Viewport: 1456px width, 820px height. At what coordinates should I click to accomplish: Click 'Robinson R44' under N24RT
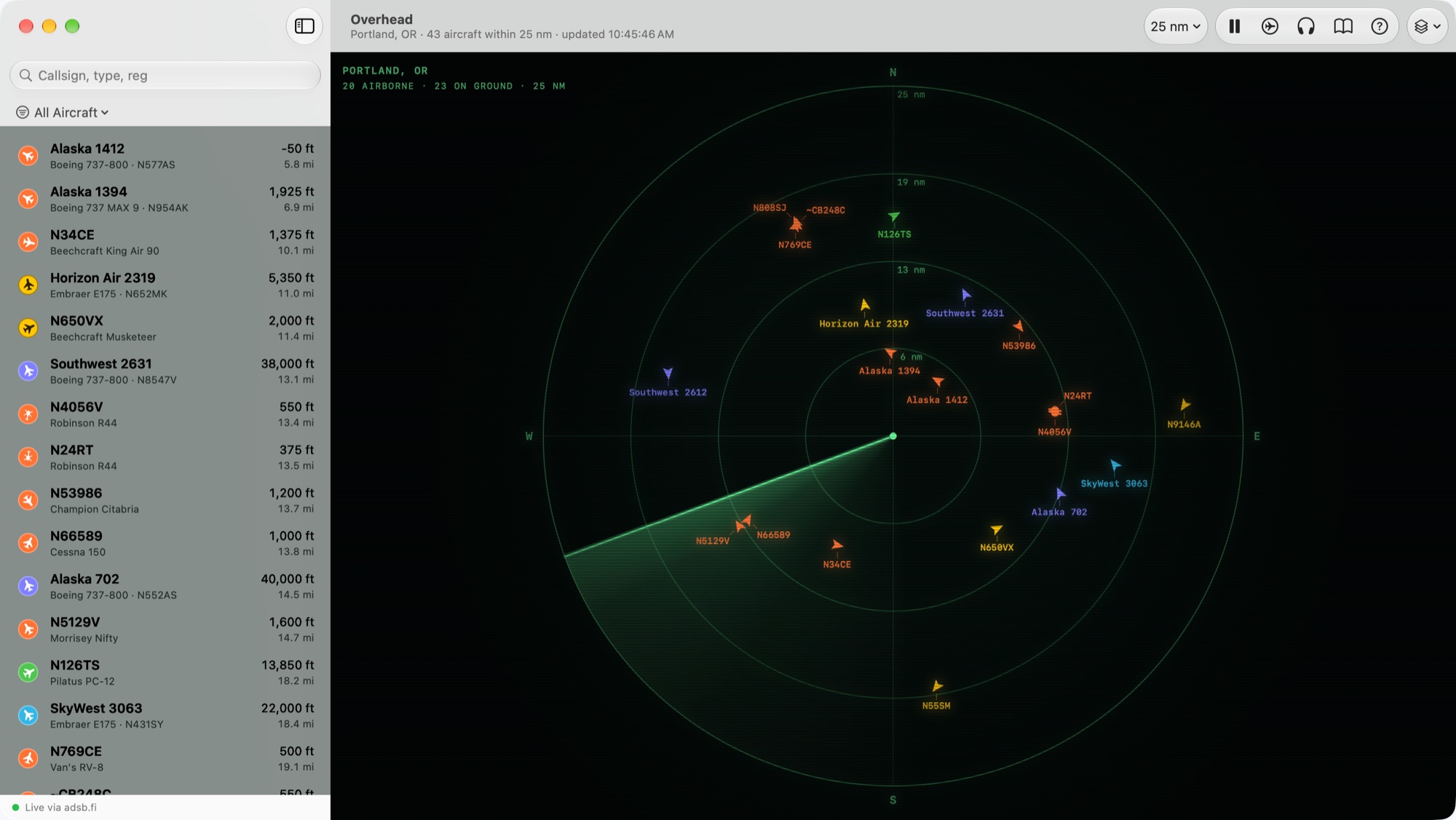tap(83, 466)
